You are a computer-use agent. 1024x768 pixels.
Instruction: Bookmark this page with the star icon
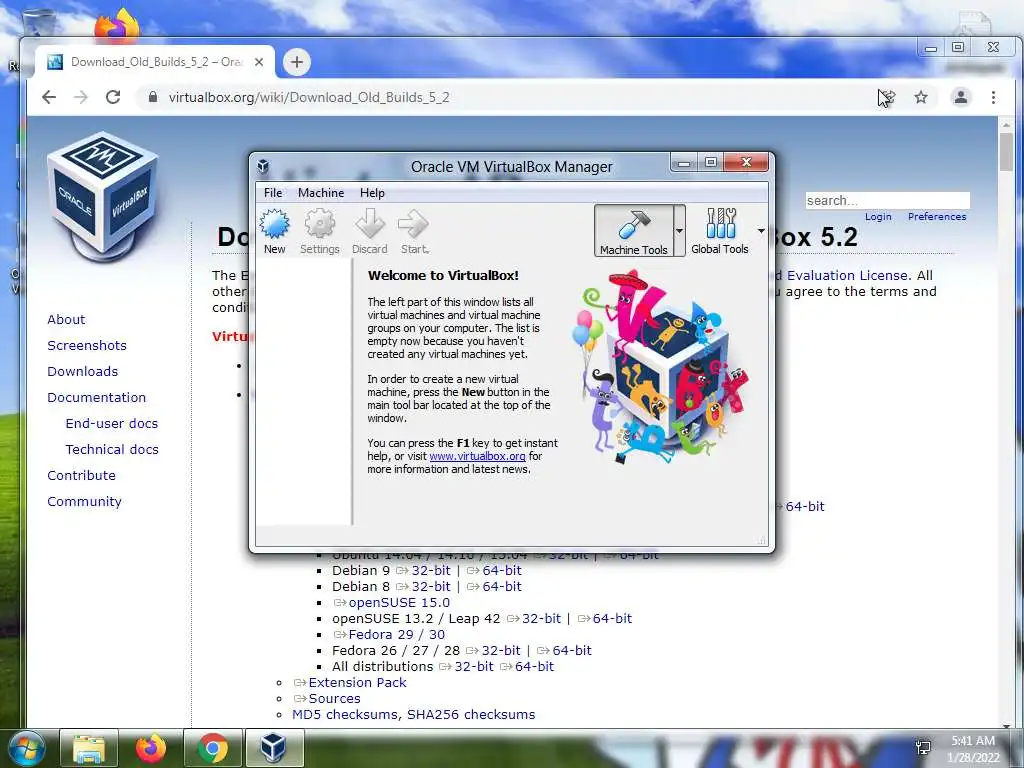coord(921,97)
